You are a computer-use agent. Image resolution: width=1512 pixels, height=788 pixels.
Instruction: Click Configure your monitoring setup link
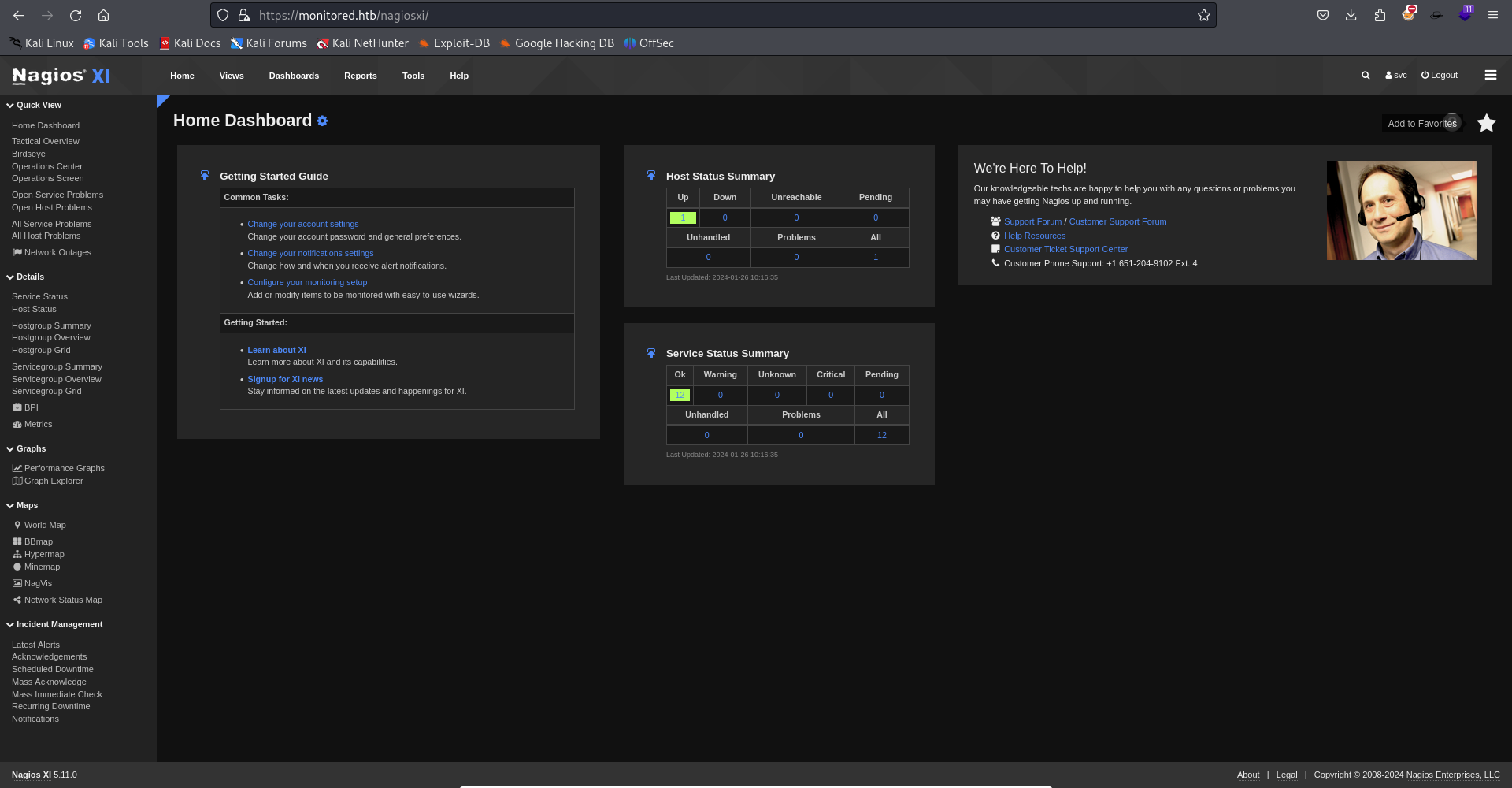click(x=307, y=282)
